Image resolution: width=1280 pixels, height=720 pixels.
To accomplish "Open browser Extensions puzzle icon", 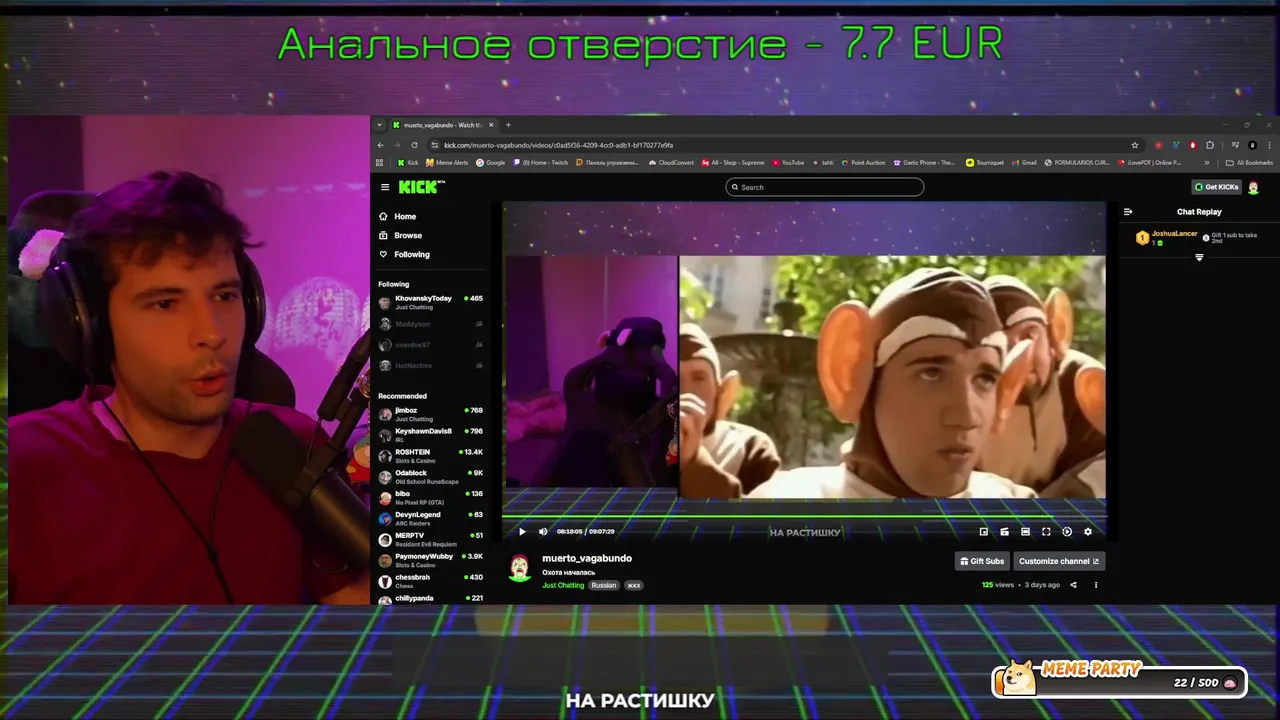I will [1210, 145].
